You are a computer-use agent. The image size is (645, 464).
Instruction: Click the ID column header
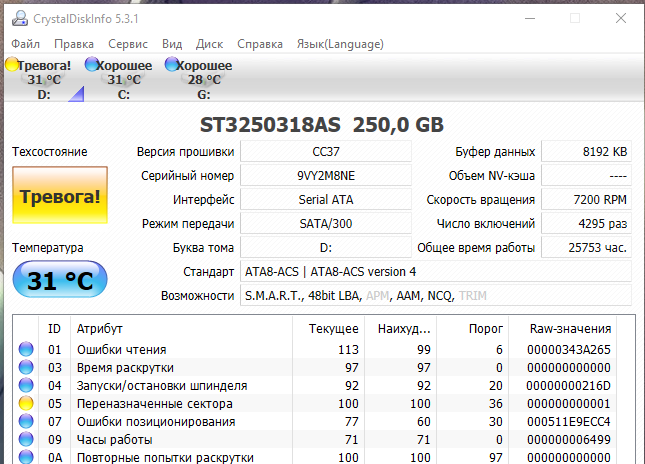pyautogui.click(x=54, y=329)
